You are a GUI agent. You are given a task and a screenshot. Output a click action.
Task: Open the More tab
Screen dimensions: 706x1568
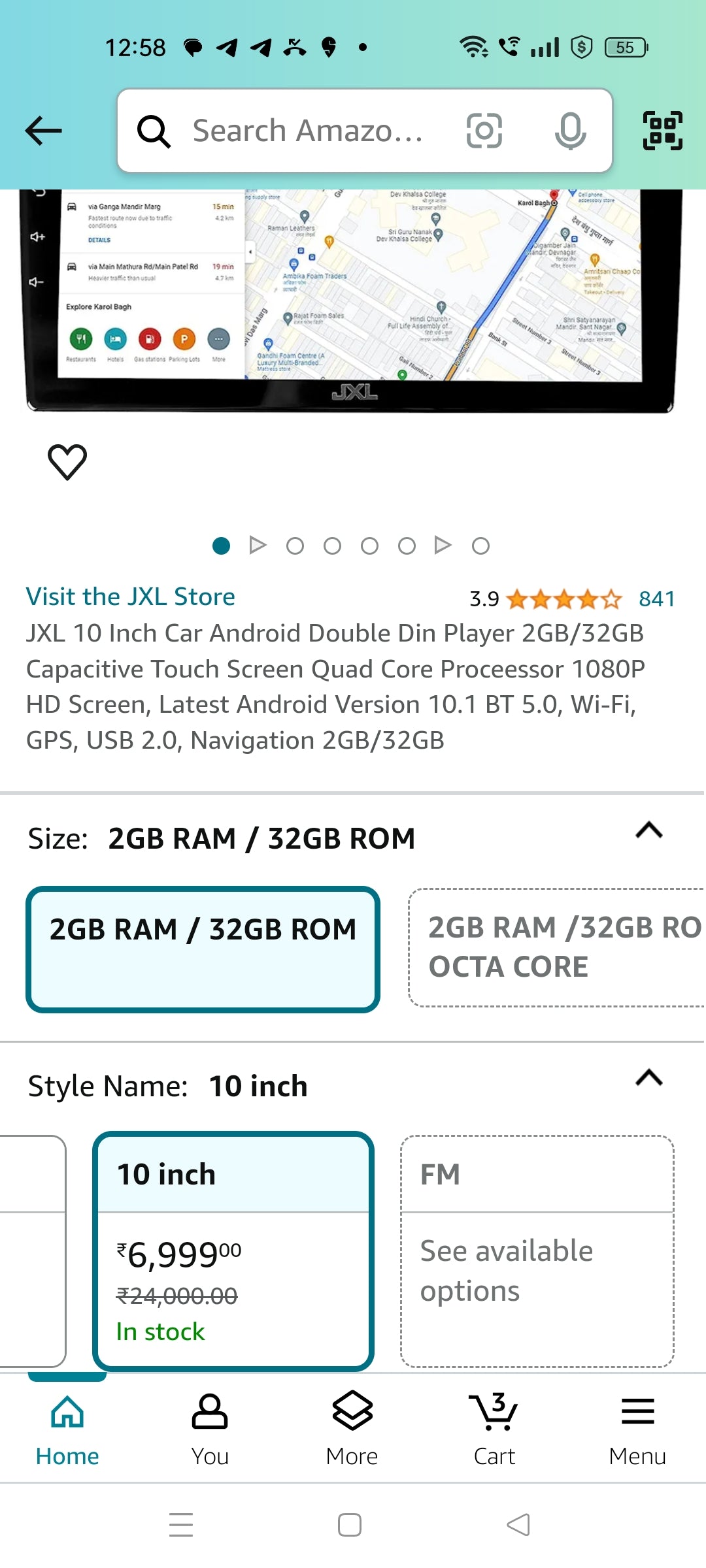coord(352,1428)
